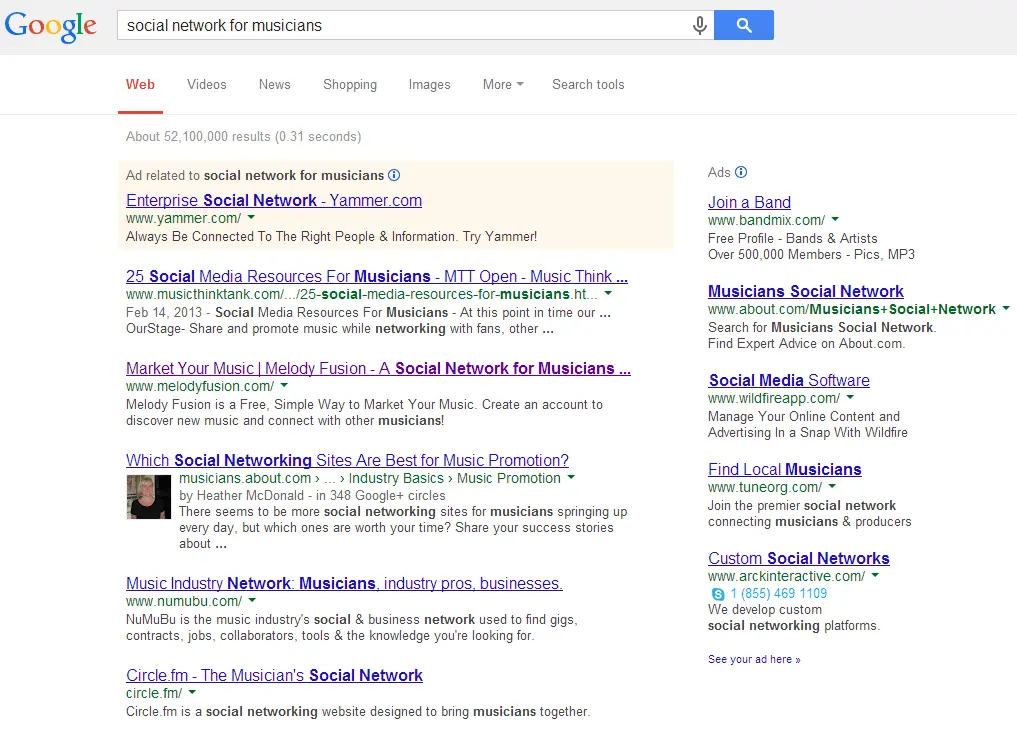Switch to the Images tab
1017x738 pixels.
(429, 85)
